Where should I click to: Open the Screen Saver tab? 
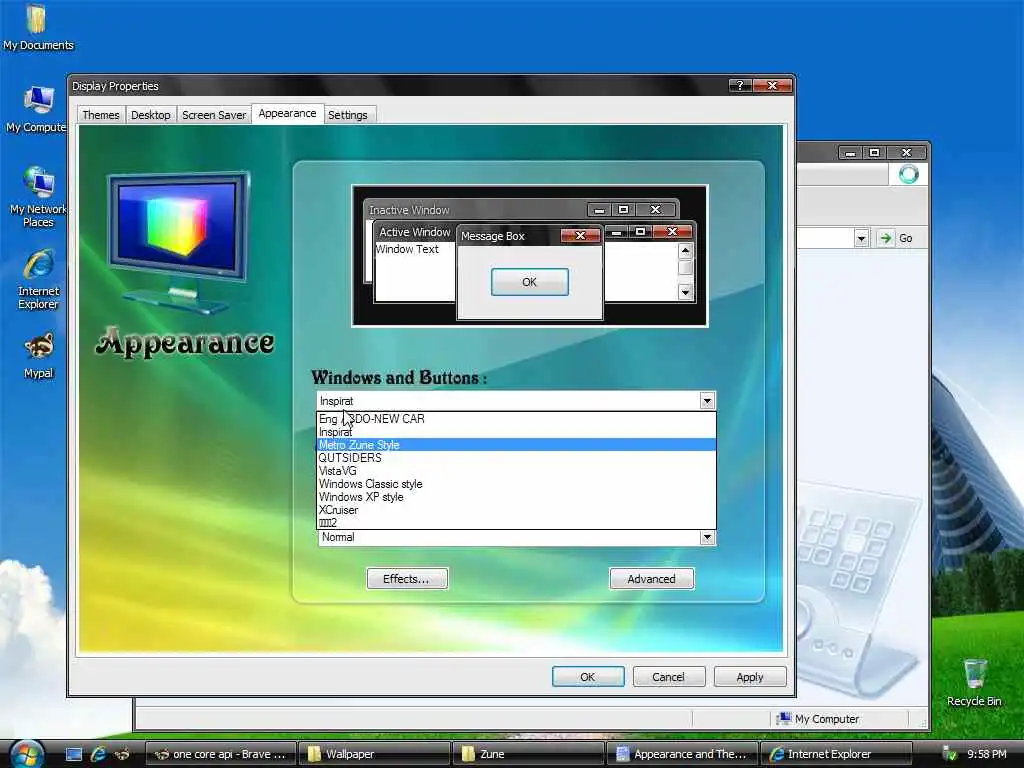[214, 115]
